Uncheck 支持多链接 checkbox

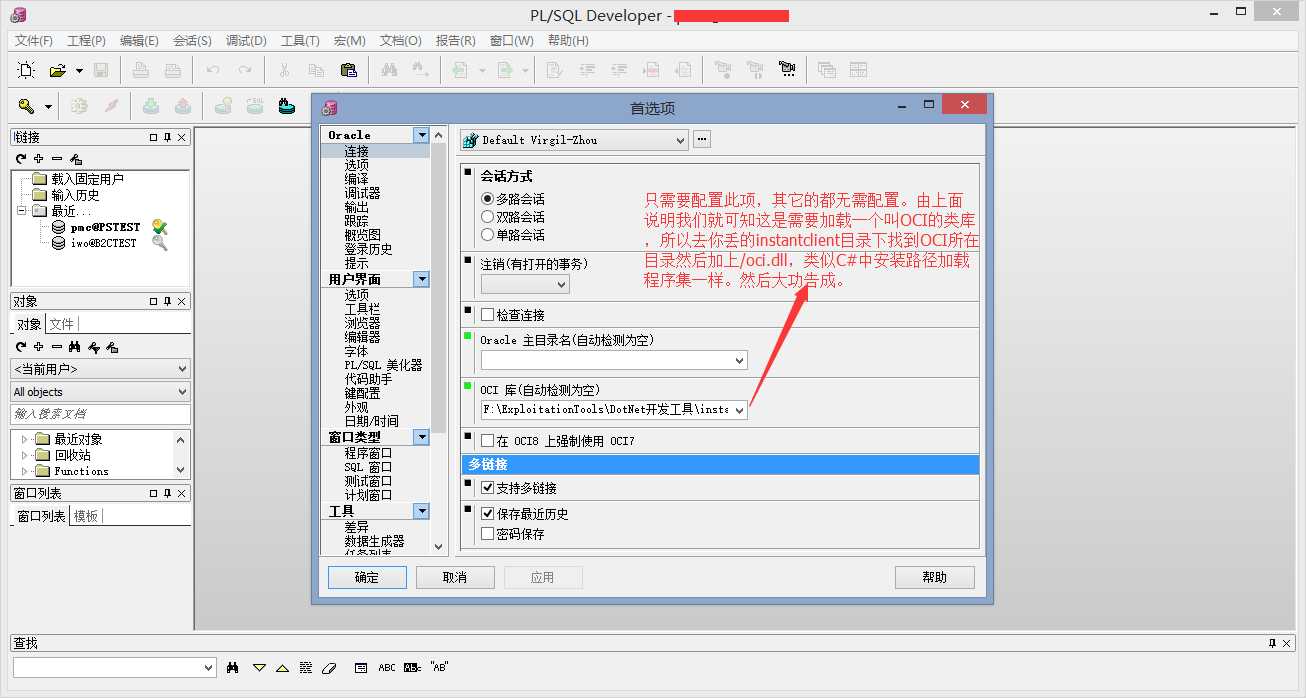click(x=488, y=488)
